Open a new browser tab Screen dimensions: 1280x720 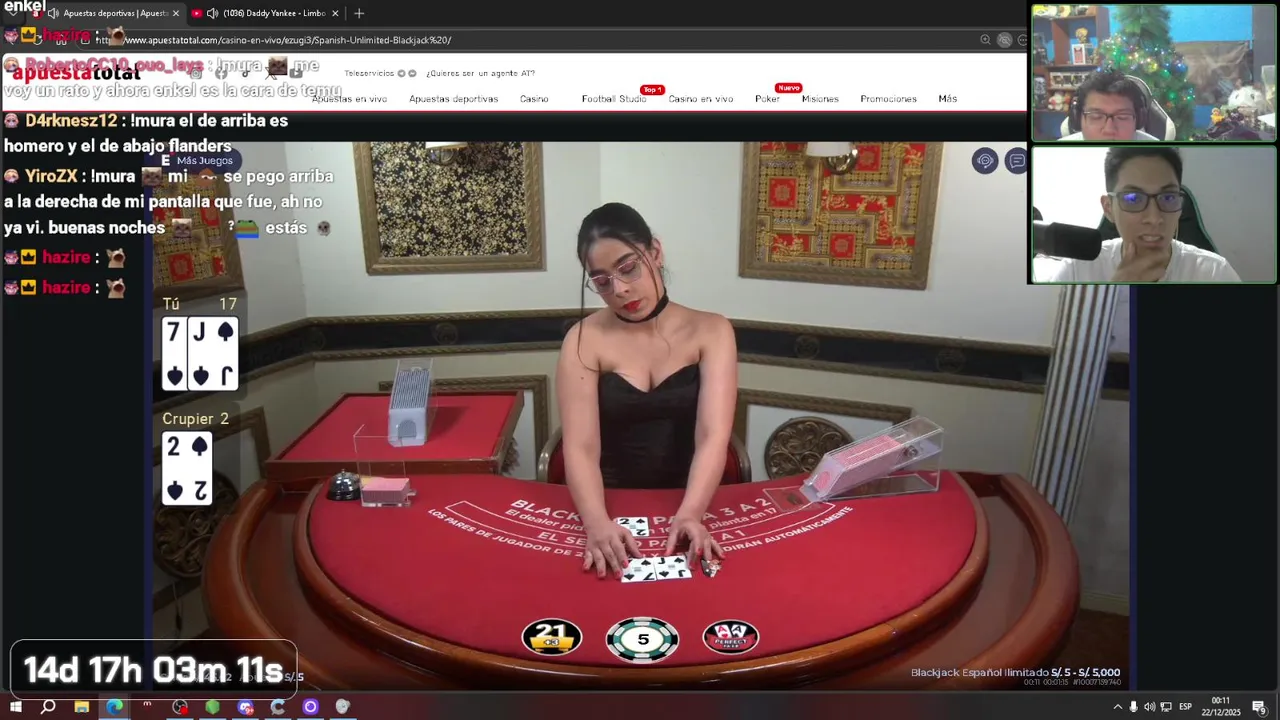pyautogui.click(x=359, y=13)
